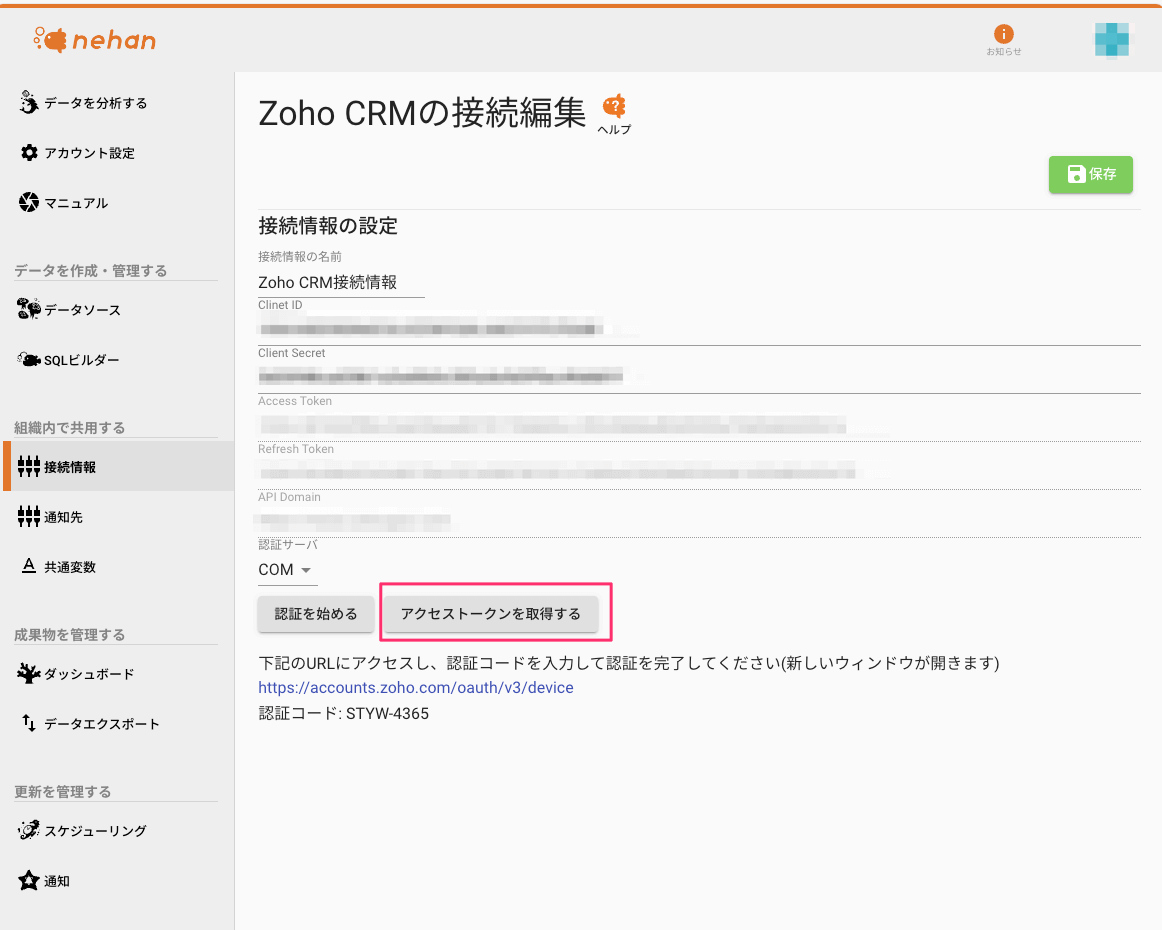
Task: Open the お知らせ notification icon
Action: tap(1003, 34)
